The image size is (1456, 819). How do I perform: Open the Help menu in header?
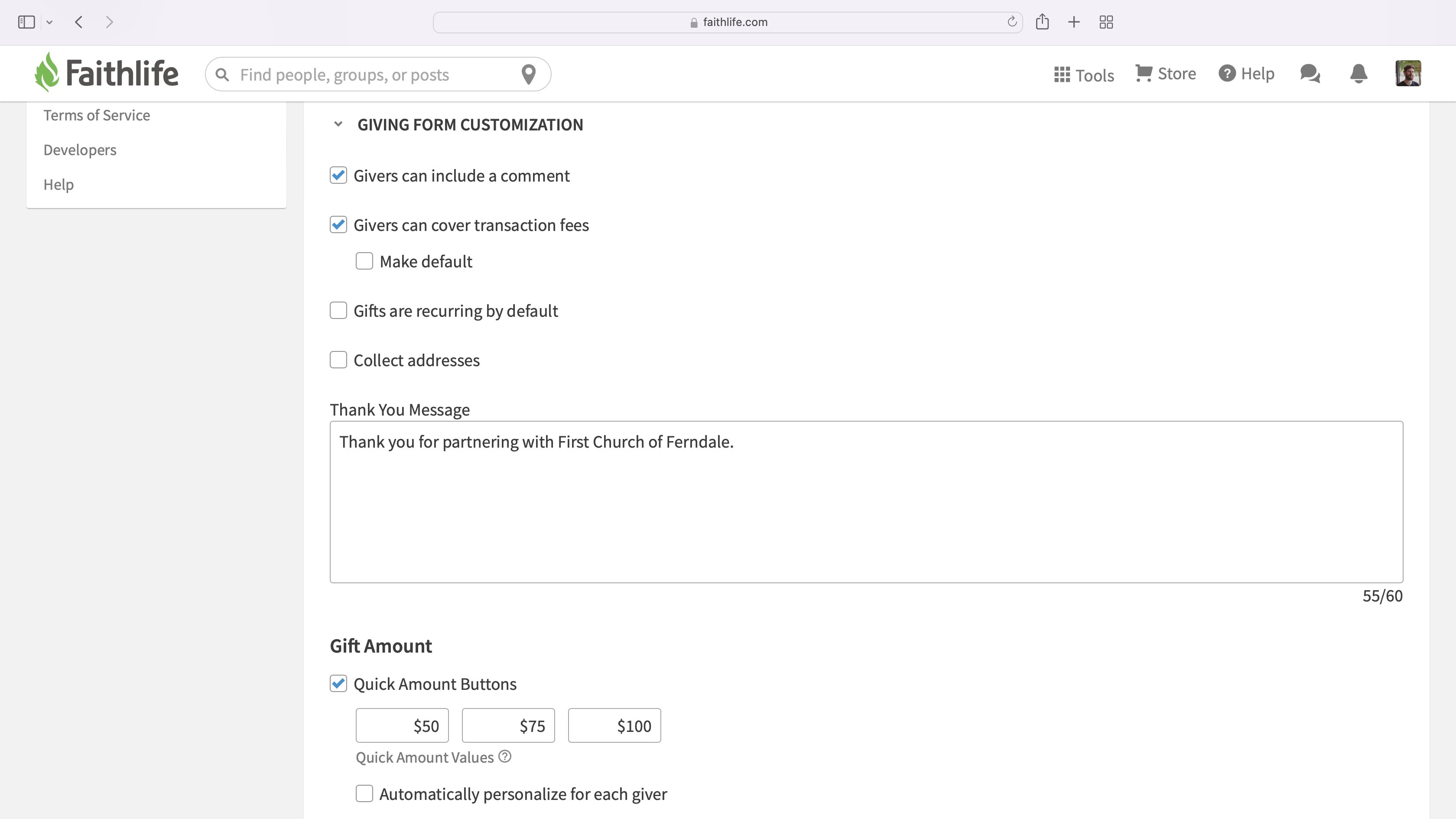(x=1246, y=74)
